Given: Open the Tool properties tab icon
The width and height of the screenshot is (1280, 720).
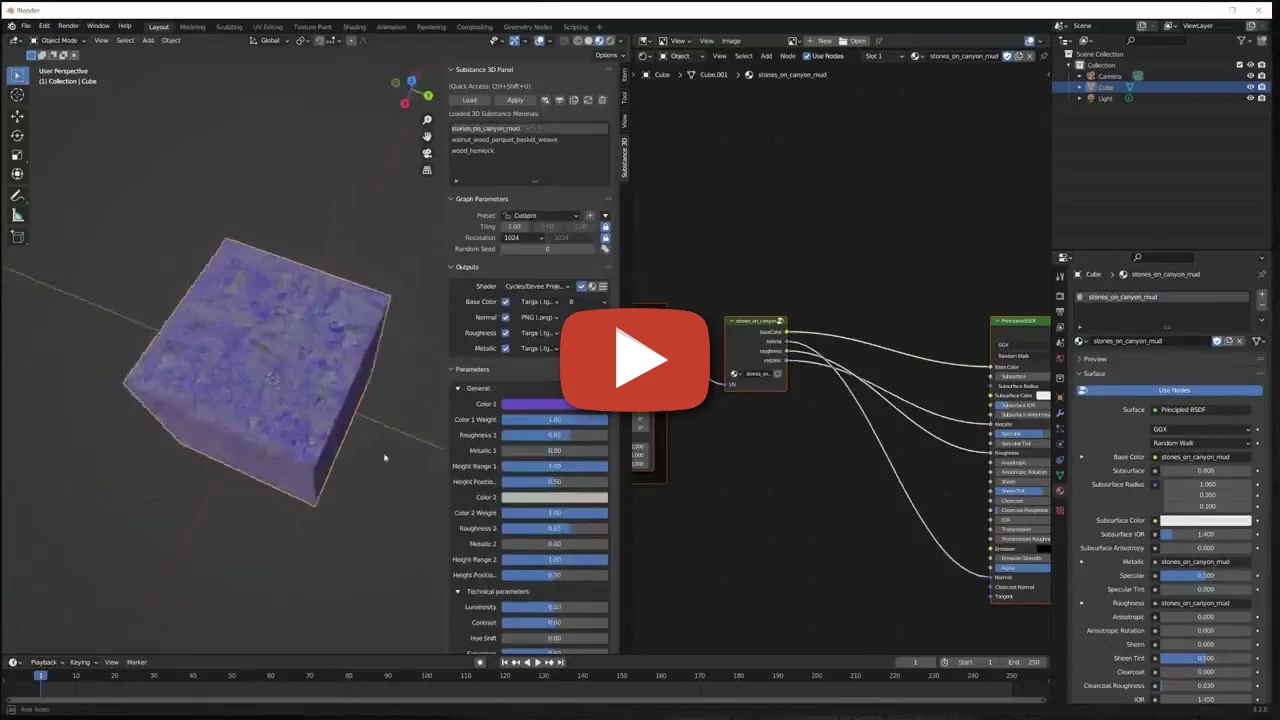Looking at the screenshot, I should pos(1060,277).
